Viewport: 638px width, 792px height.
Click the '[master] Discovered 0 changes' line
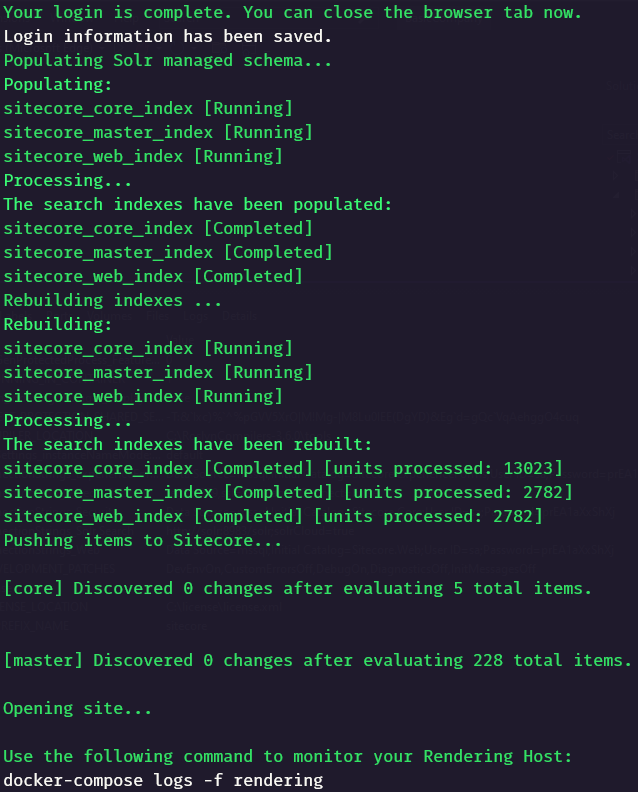(x=318, y=661)
